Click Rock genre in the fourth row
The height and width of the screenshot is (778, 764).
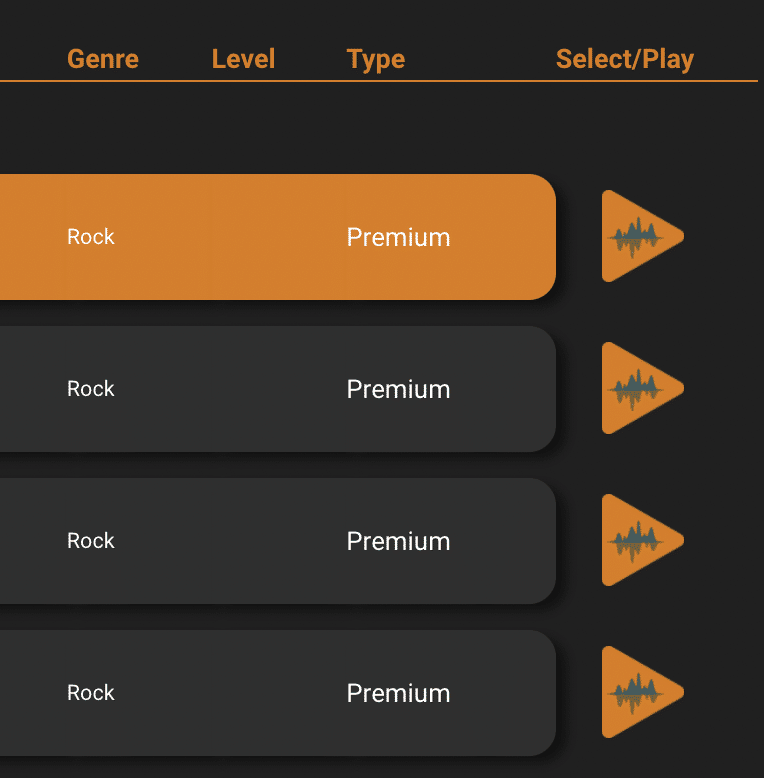(x=91, y=693)
